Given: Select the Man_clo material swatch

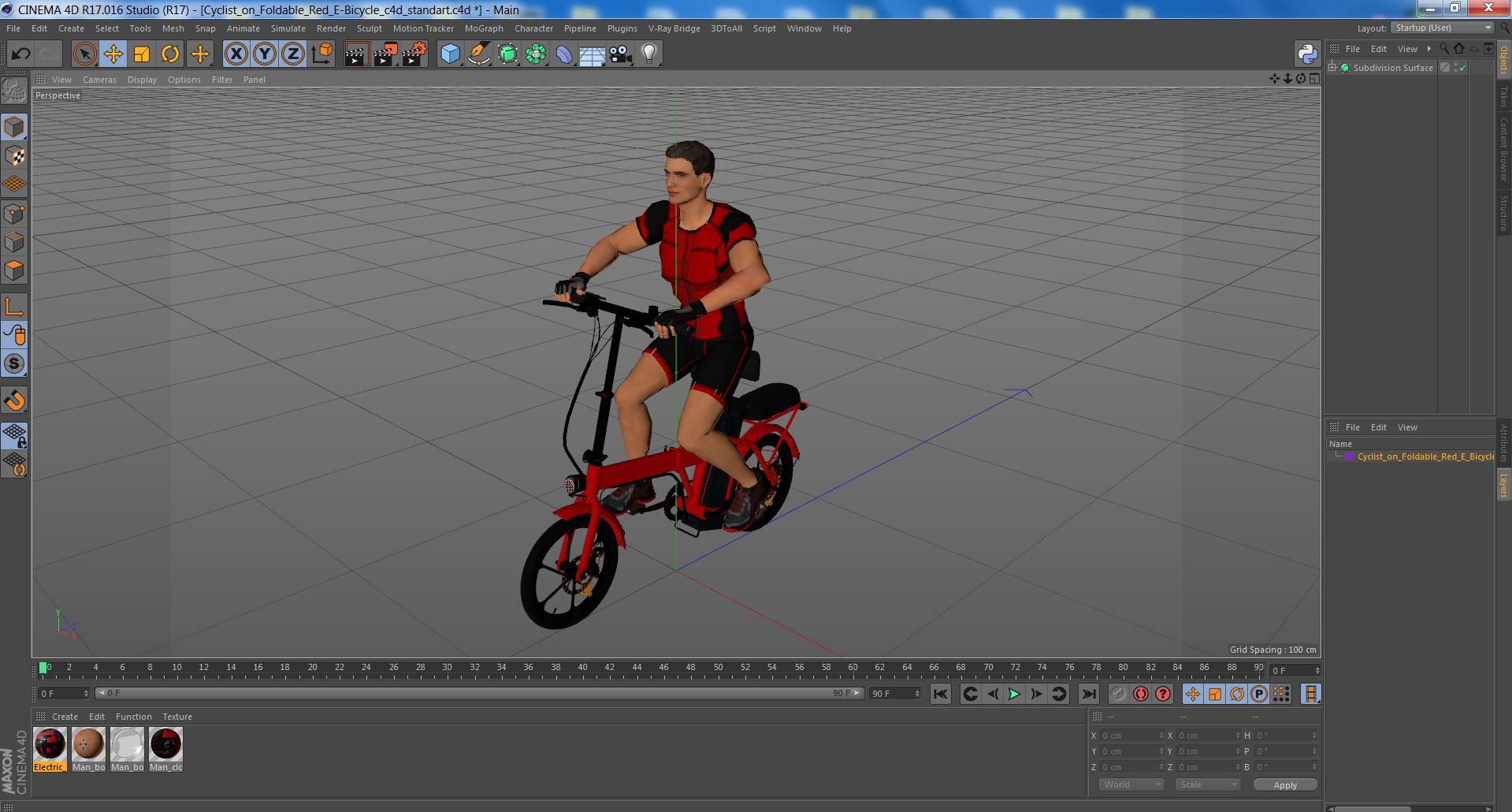Looking at the screenshot, I should click(166, 749).
